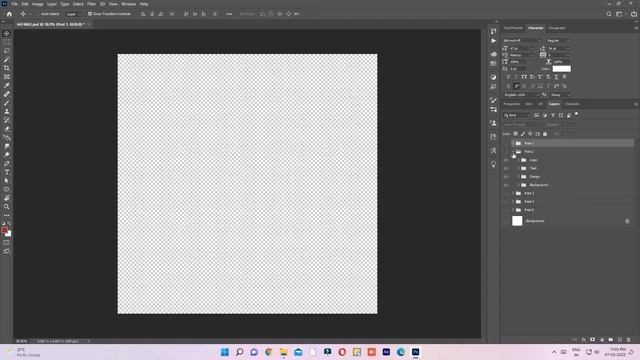Open the Learn lightbulb panel icon
640x360 pixels.
click(x=493, y=164)
